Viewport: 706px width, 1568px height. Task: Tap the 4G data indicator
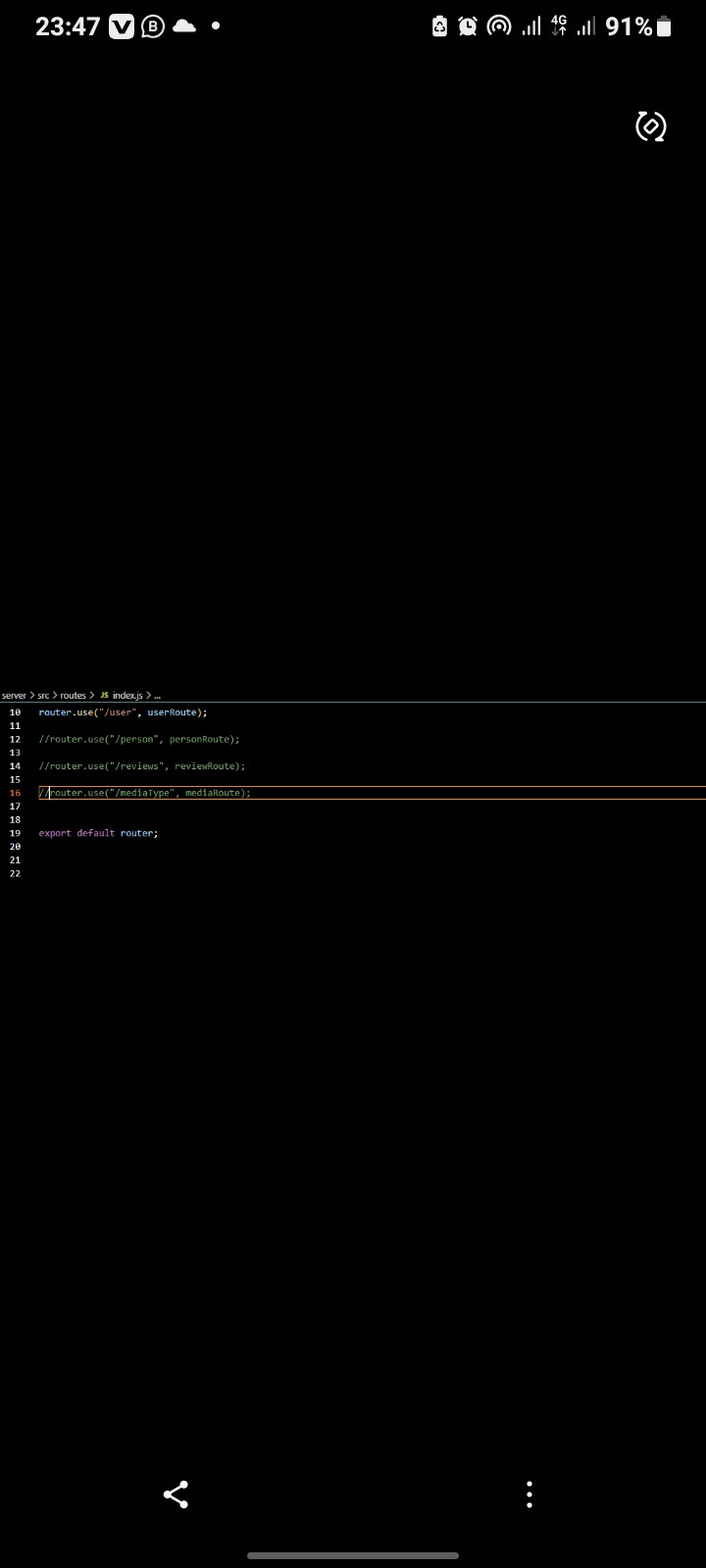click(559, 25)
